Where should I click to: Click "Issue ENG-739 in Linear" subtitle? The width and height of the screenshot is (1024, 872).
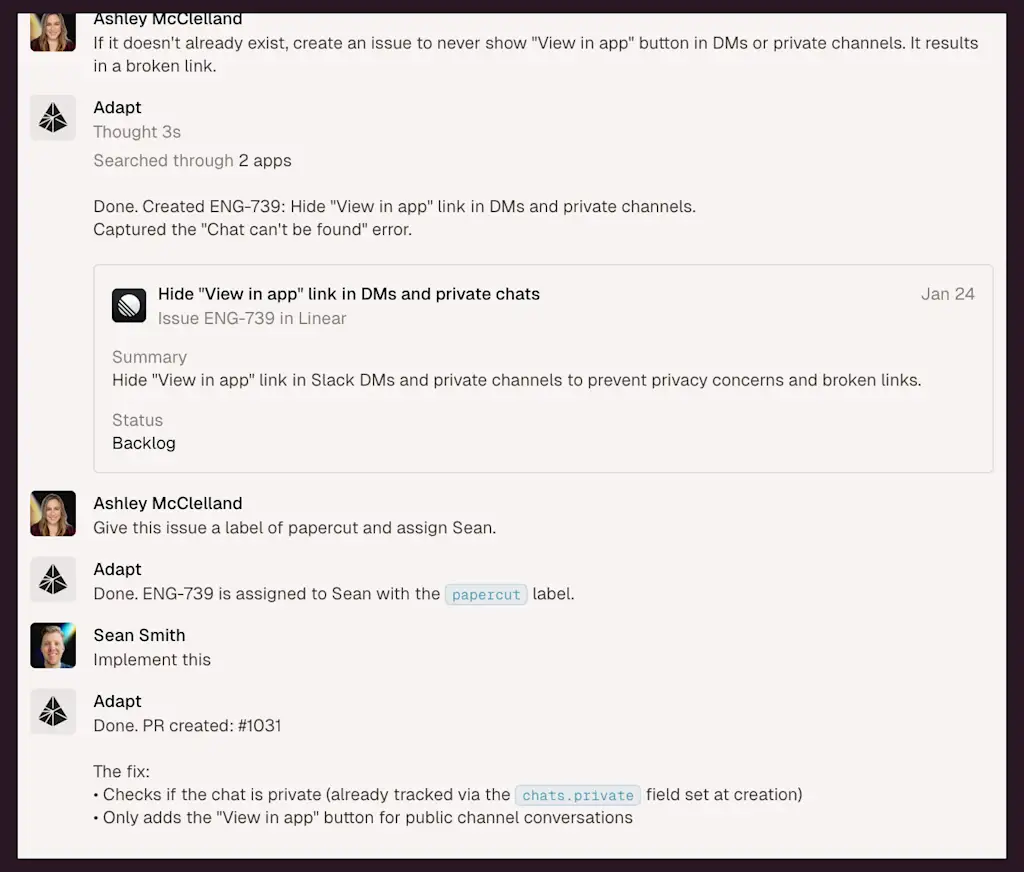(252, 318)
